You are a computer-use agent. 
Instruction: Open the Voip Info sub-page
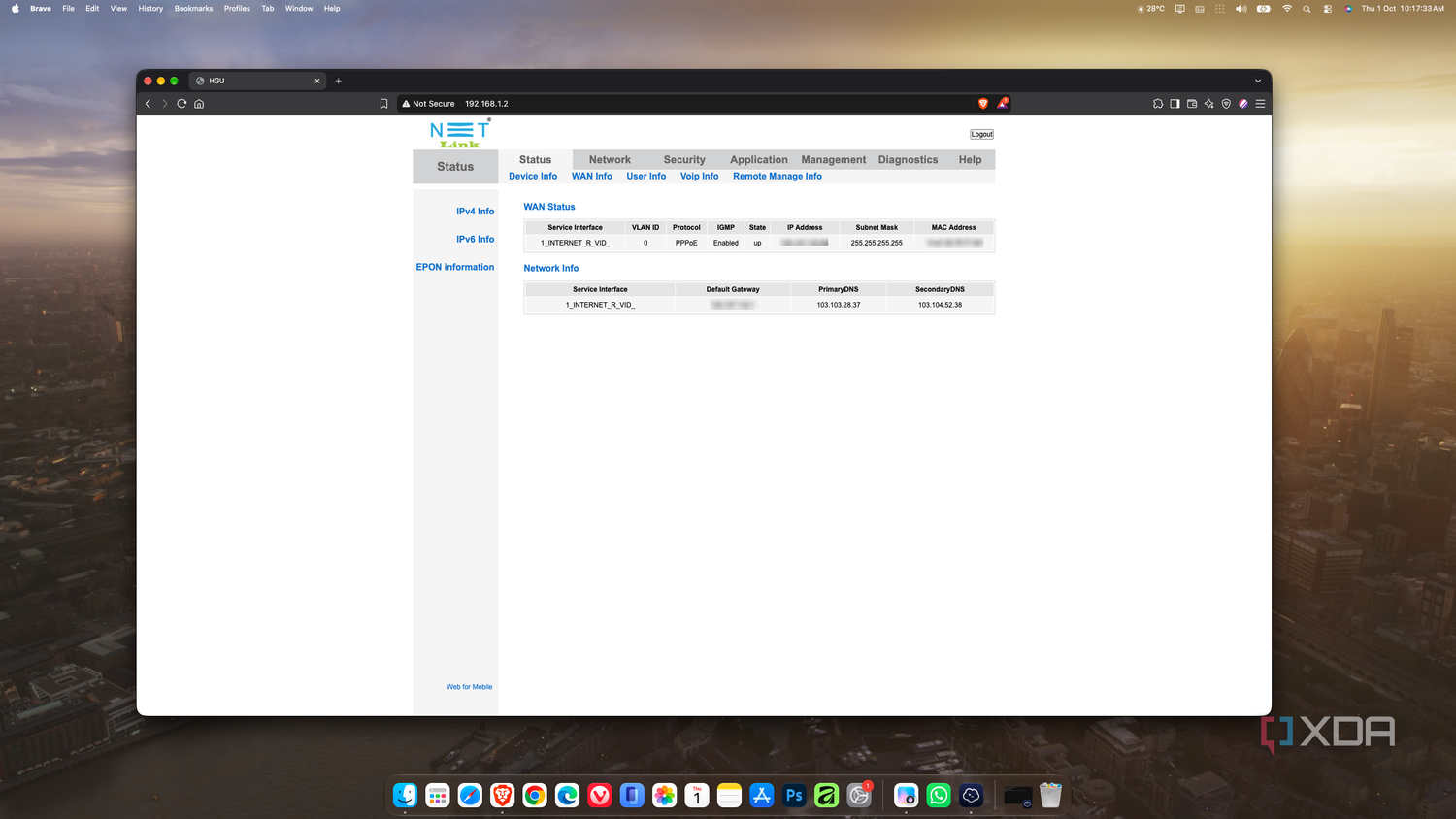point(700,177)
